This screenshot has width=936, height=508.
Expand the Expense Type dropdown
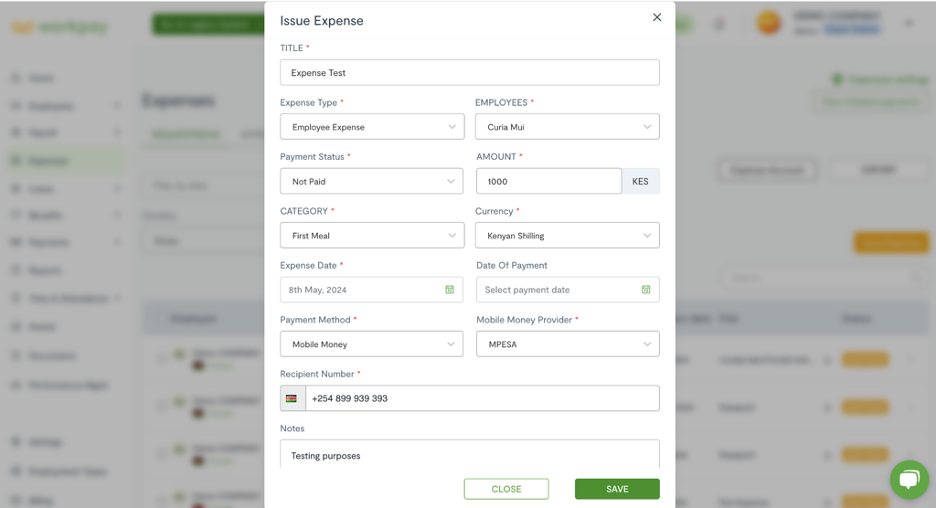point(372,127)
